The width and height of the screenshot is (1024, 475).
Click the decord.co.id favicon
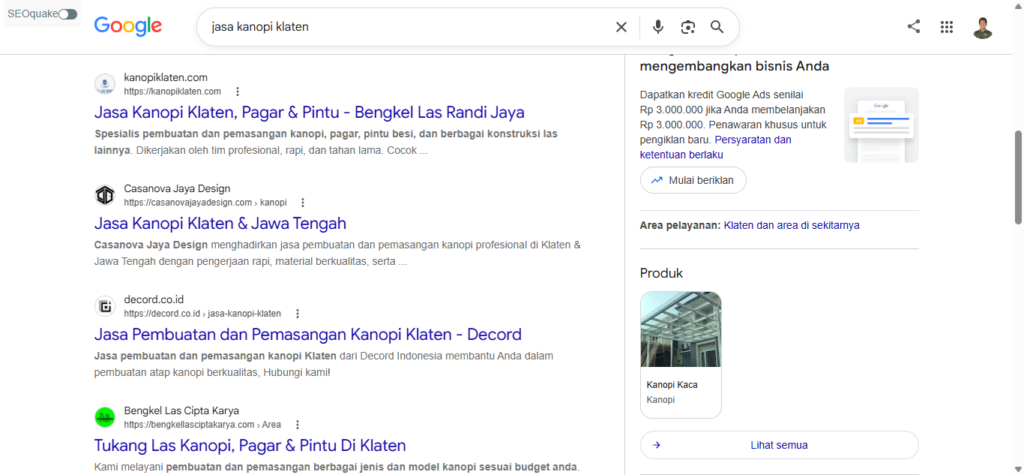click(104, 306)
